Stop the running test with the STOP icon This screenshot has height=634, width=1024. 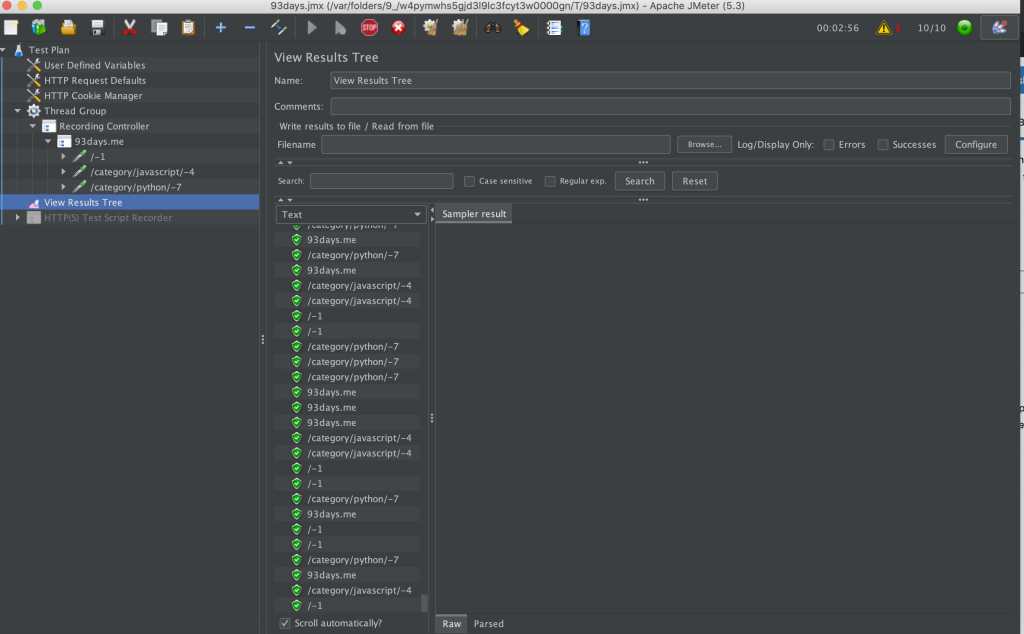coord(370,27)
